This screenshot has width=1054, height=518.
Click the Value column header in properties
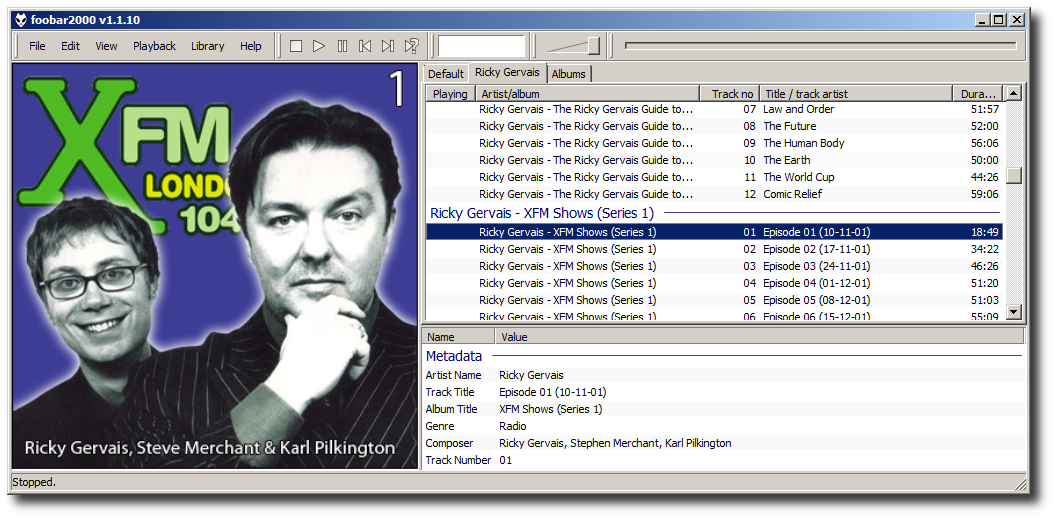(x=760, y=337)
